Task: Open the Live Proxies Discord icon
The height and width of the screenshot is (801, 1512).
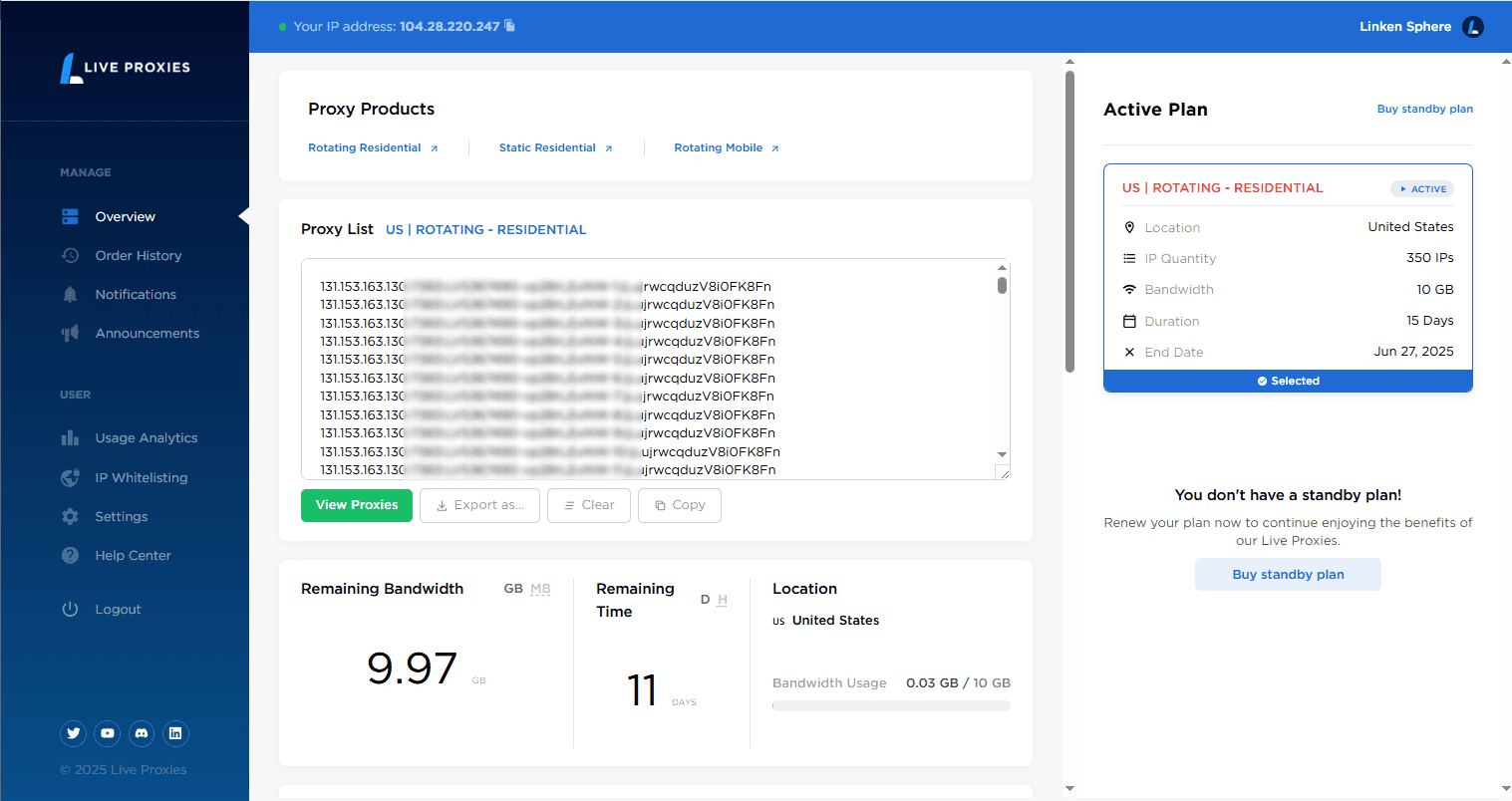Action: 141,733
